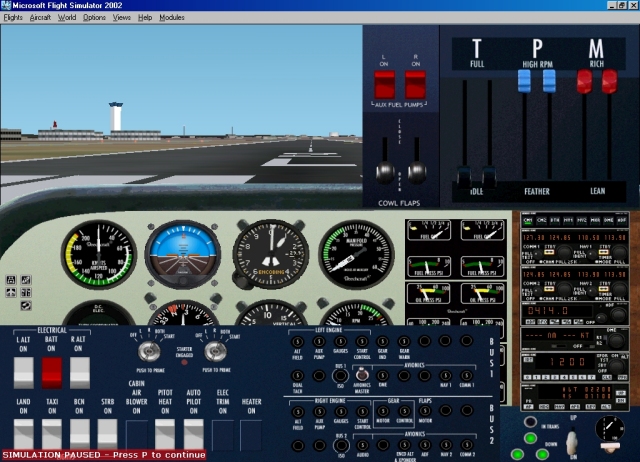Click the left engine ALT FIELD breaker
640x462 pixels.
298,341
